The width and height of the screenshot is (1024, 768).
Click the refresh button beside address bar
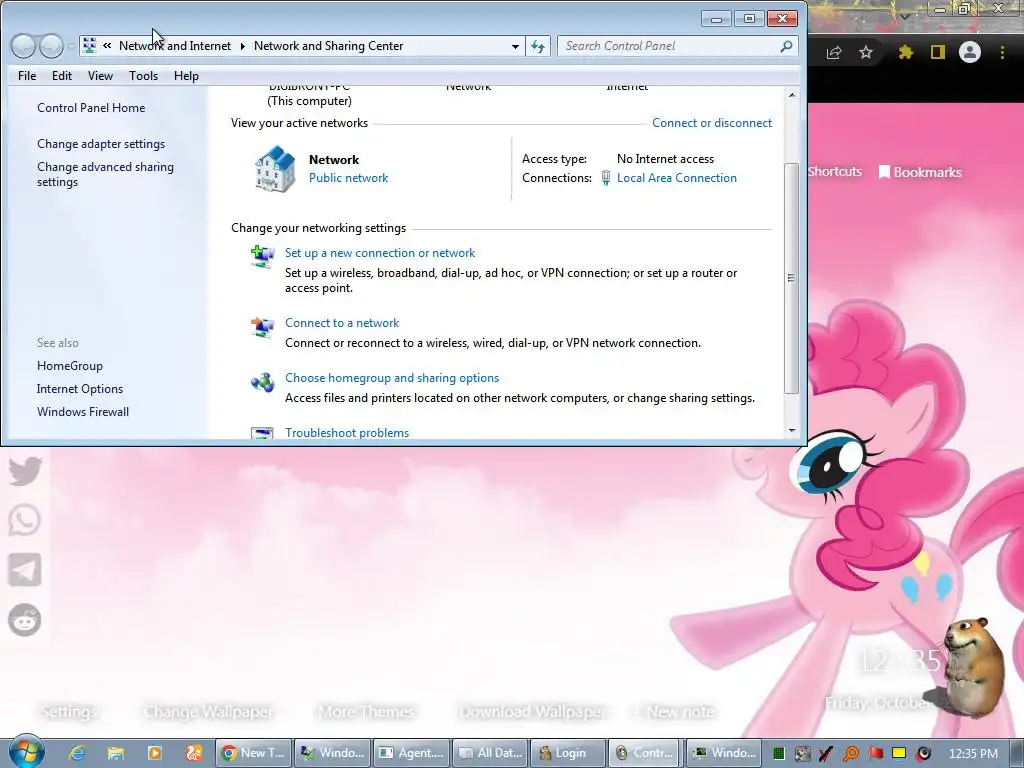coord(538,46)
